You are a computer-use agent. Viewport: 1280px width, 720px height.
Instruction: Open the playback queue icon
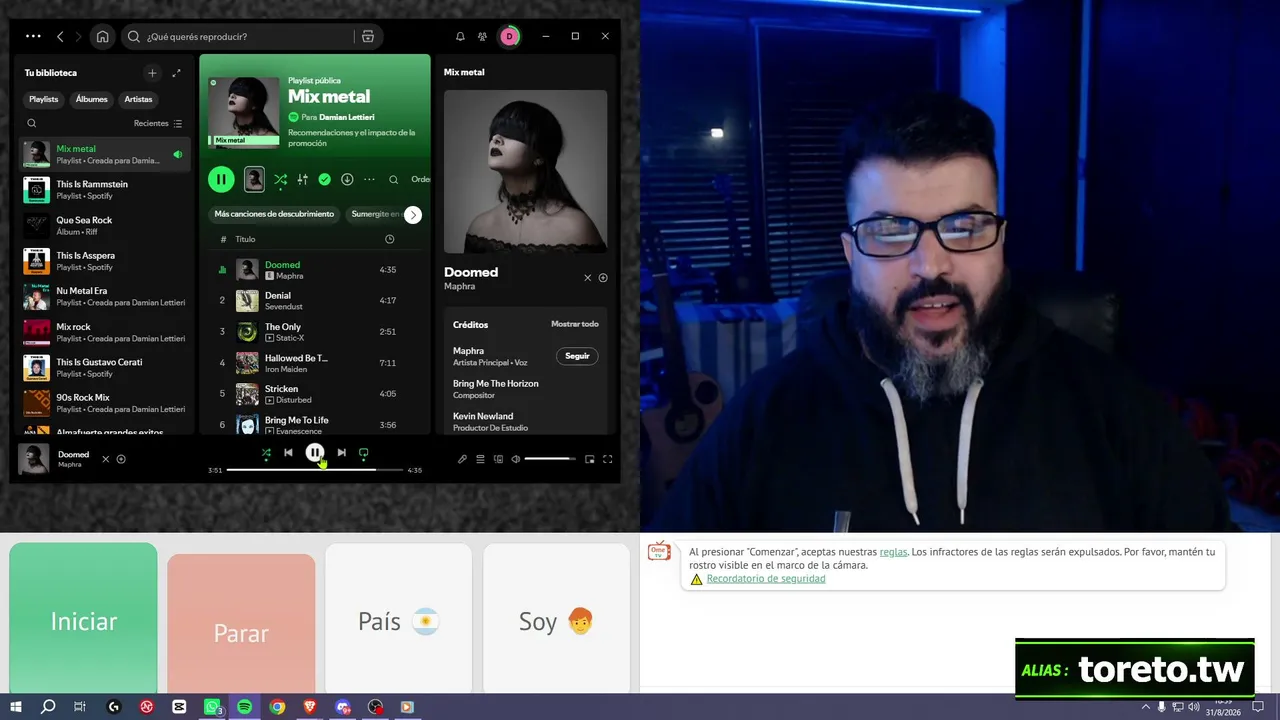point(480,459)
